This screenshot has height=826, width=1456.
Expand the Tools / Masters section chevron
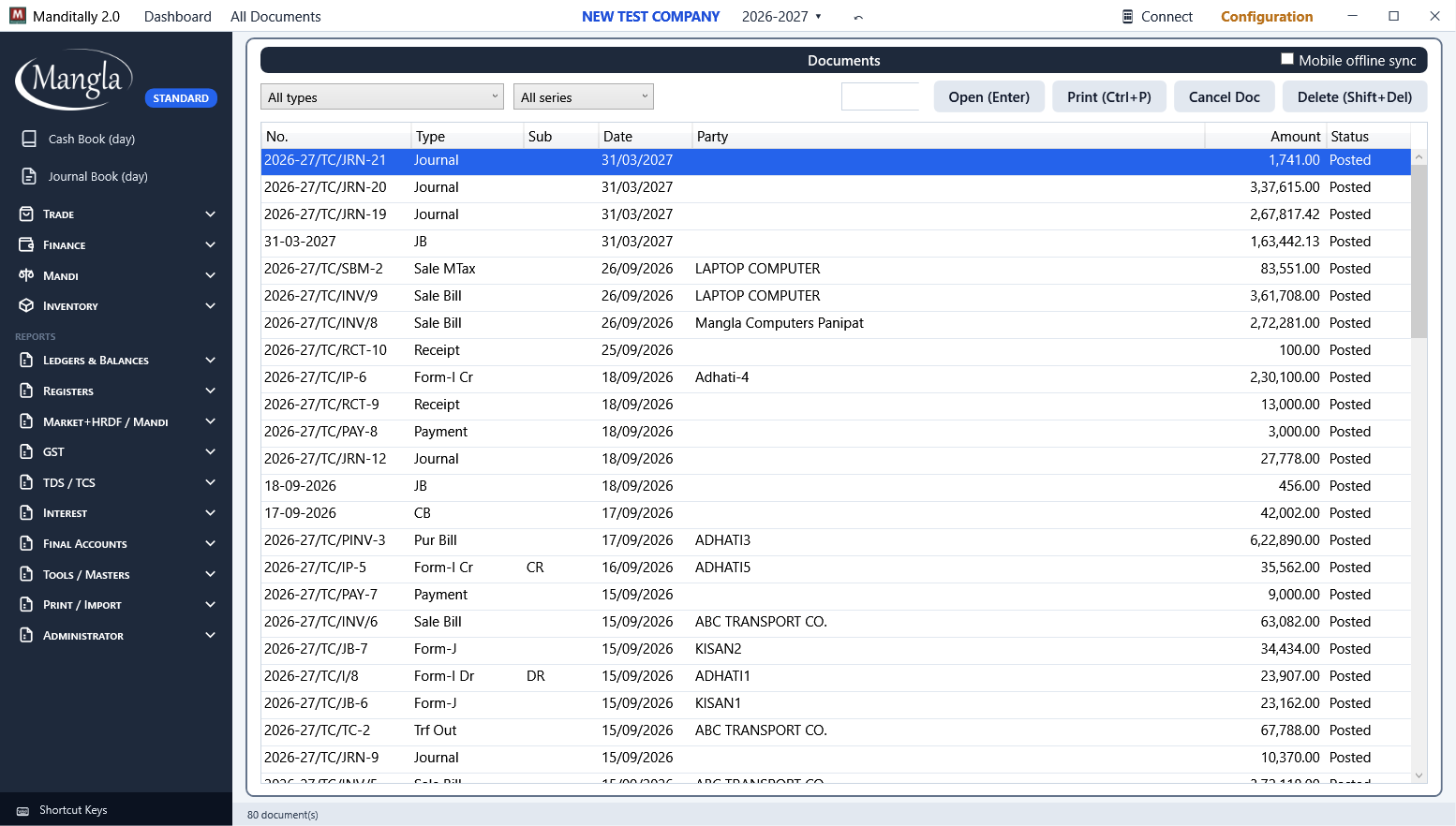211,574
